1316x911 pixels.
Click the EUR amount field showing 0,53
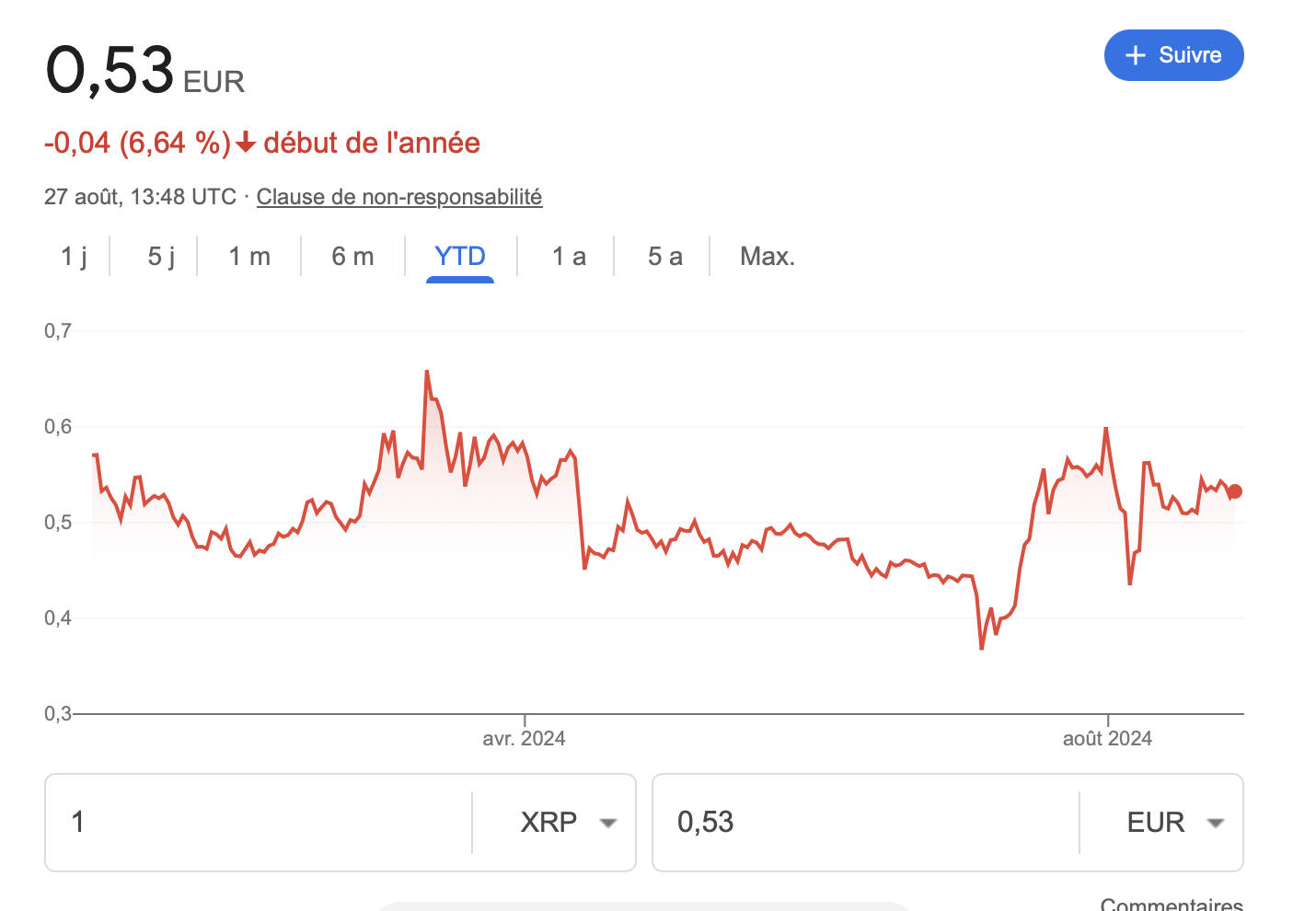[865, 822]
